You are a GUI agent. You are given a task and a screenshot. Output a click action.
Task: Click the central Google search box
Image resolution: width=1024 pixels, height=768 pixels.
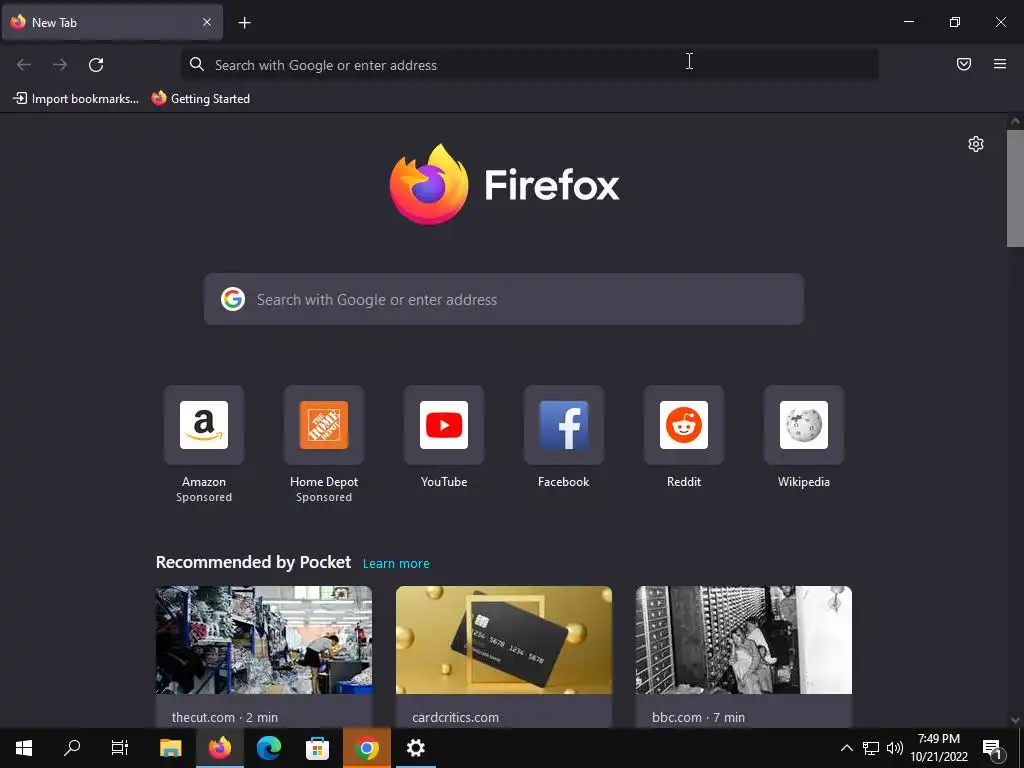pyautogui.click(x=504, y=299)
